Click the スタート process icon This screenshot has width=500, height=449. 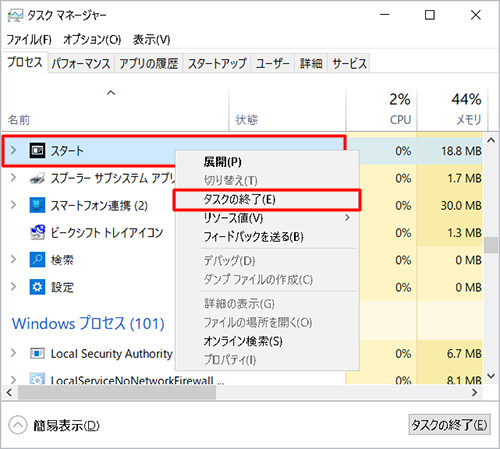click(37, 151)
